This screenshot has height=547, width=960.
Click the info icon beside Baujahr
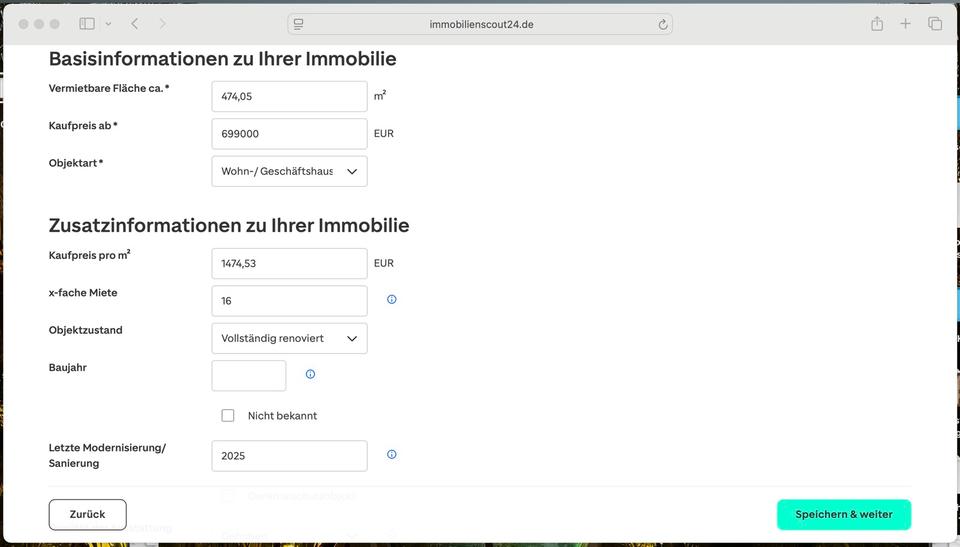(x=310, y=374)
